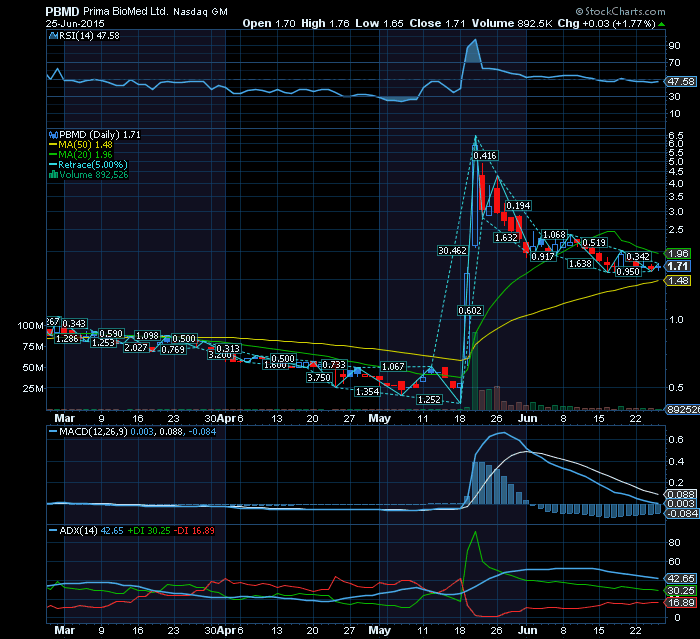
Task: Click the 0.343 retrace label
Action: [x=74, y=323]
